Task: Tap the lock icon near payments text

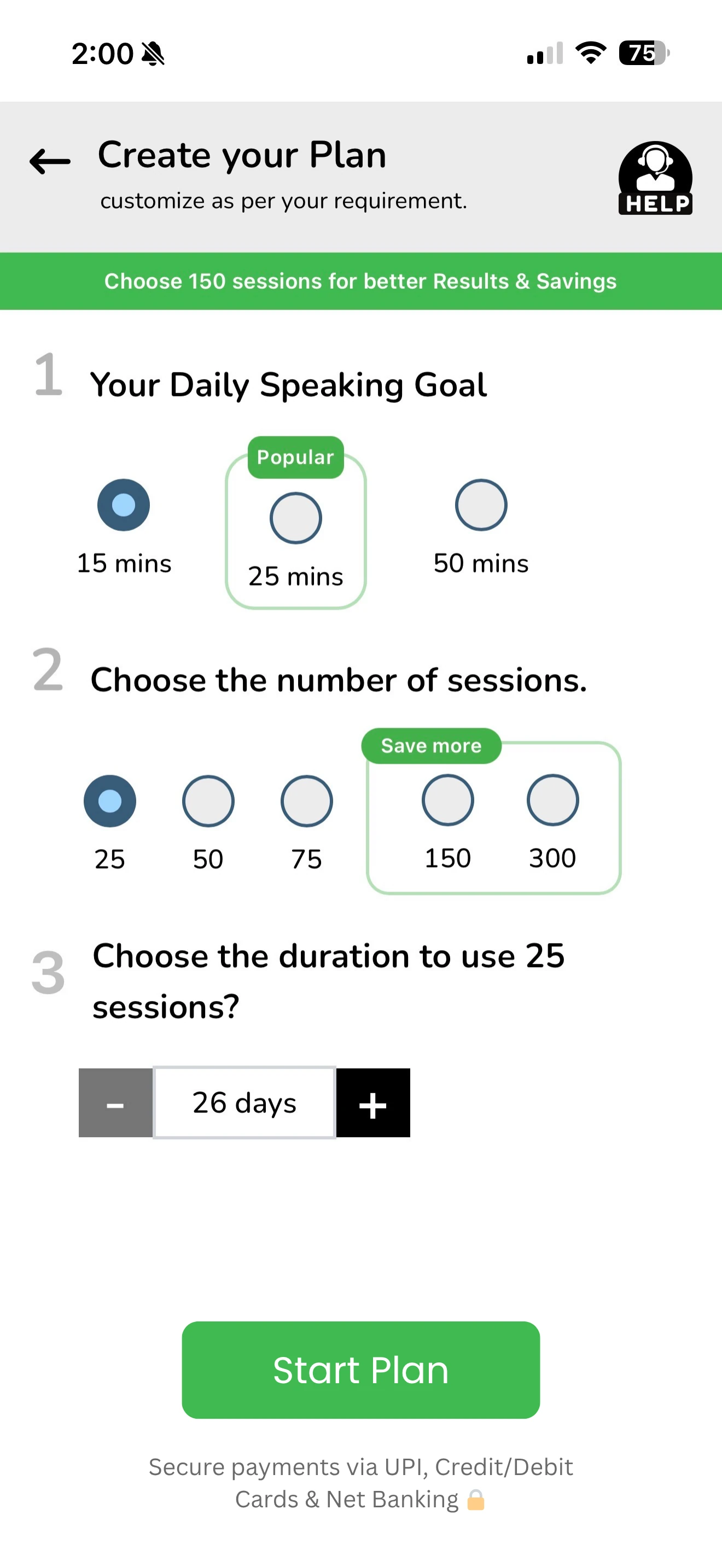Action: coord(476,1500)
